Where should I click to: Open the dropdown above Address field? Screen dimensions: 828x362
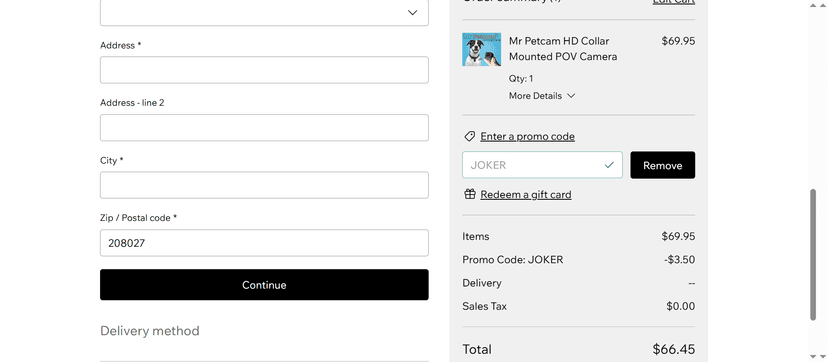tap(264, 13)
